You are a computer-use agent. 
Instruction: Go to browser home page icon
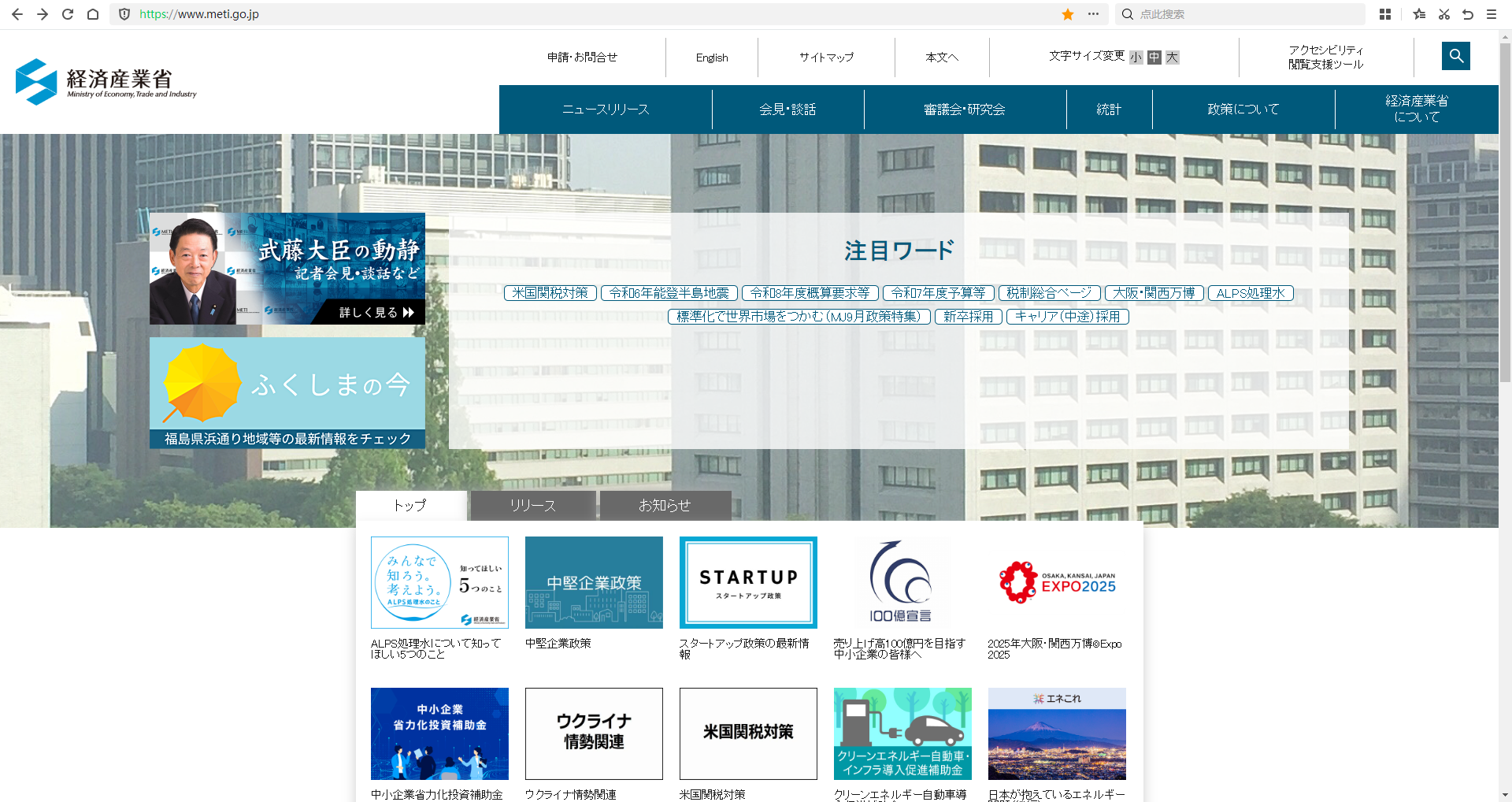click(93, 14)
